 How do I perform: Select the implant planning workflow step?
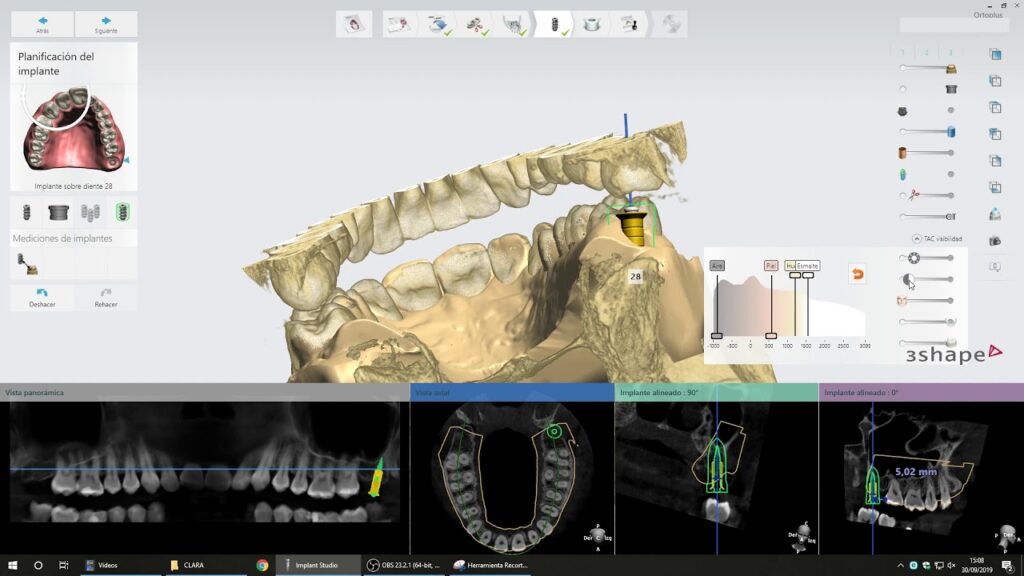point(554,24)
